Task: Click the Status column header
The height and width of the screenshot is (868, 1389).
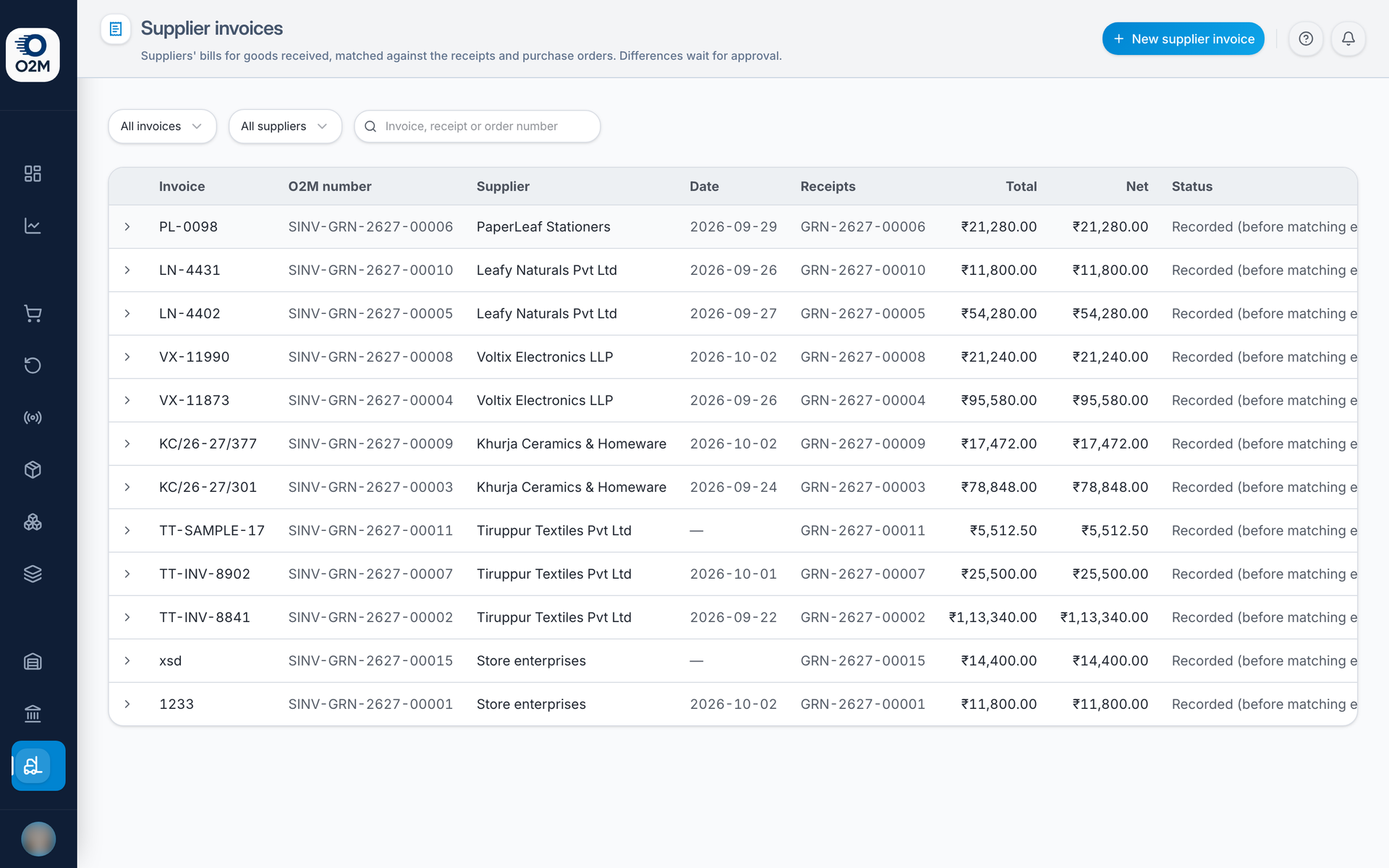Action: click(1192, 187)
